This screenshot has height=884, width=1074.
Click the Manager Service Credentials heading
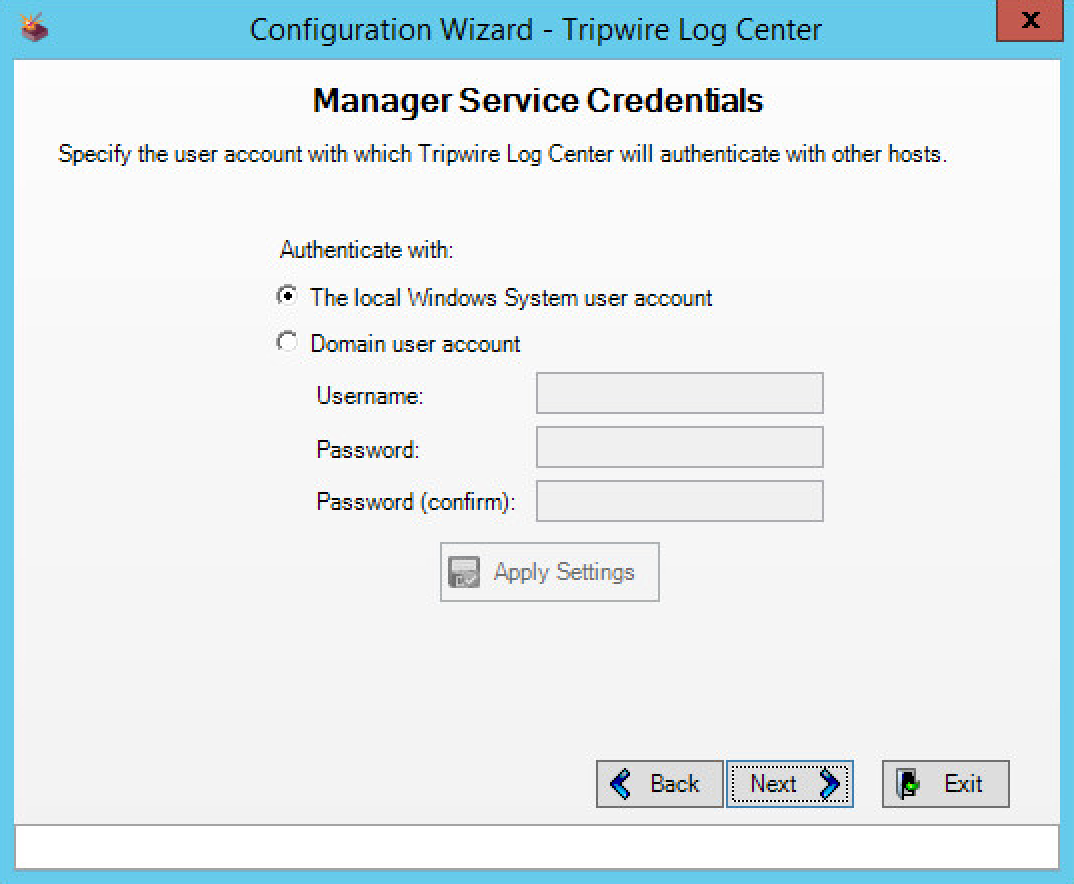pos(537,101)
